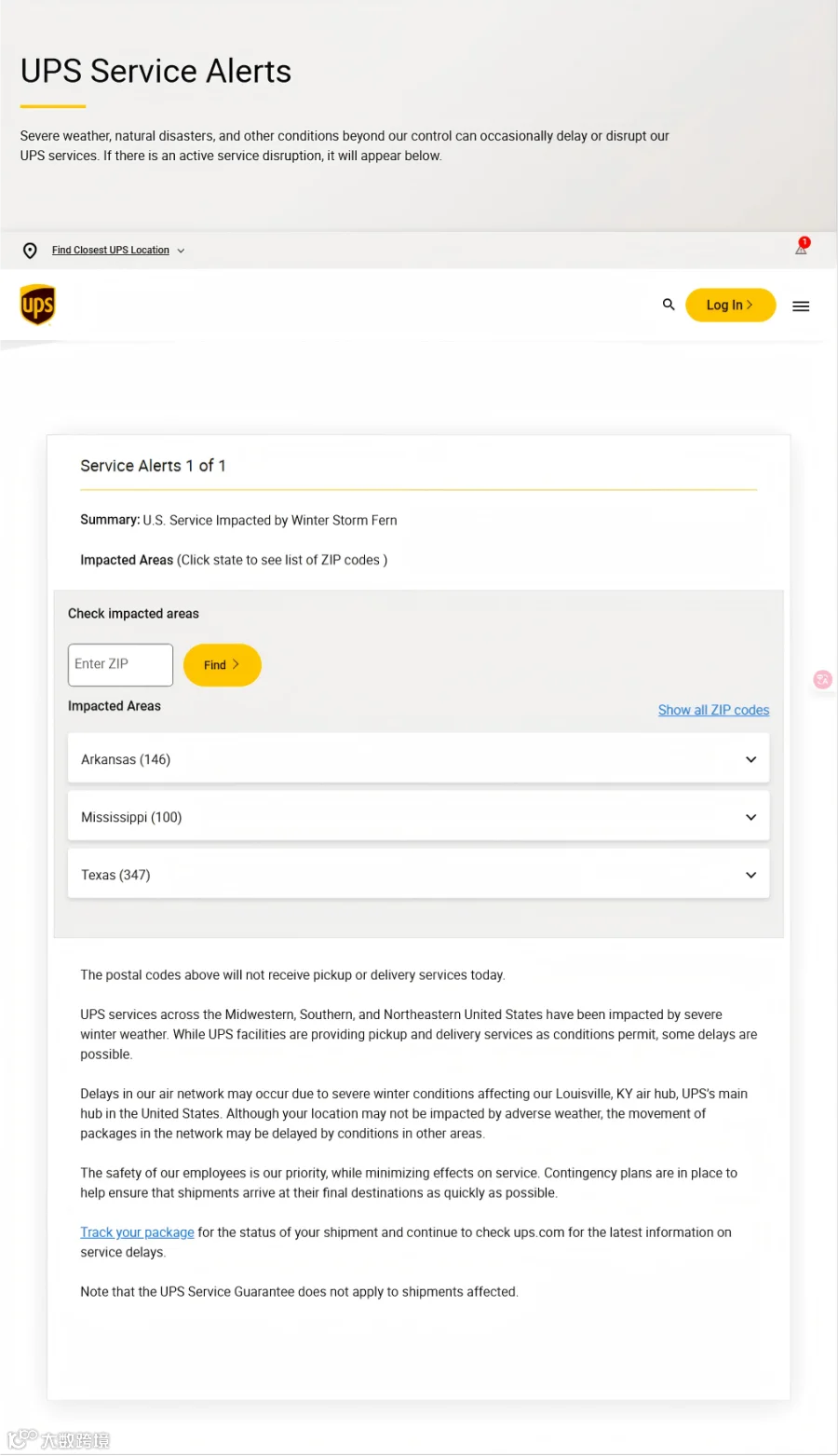838x1456 pixels.
Task: Follow the Track your package link
Action: (137, 1232)
